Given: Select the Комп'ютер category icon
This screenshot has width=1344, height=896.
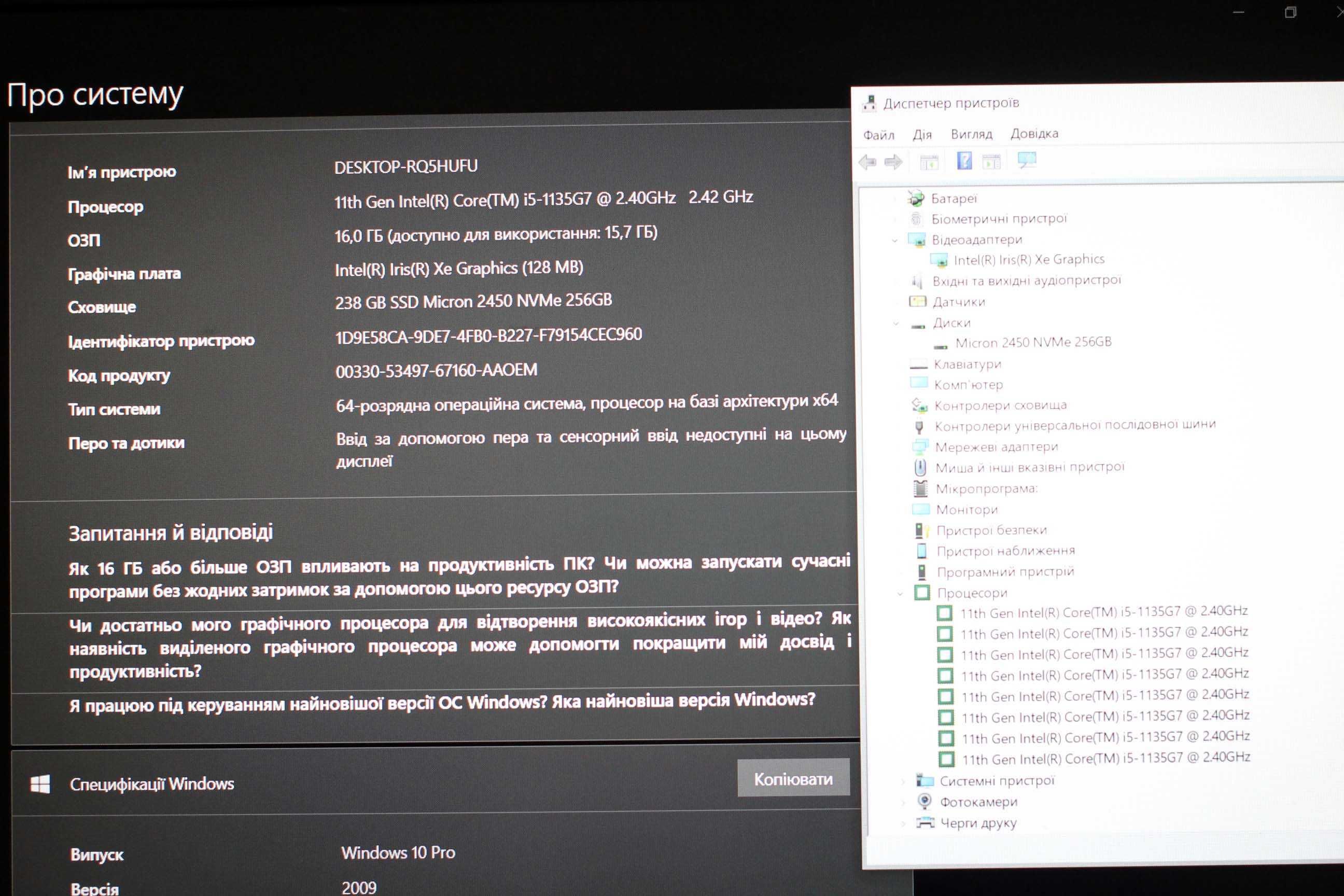Looking at the screenshot, I should click(x=919, y=383).
